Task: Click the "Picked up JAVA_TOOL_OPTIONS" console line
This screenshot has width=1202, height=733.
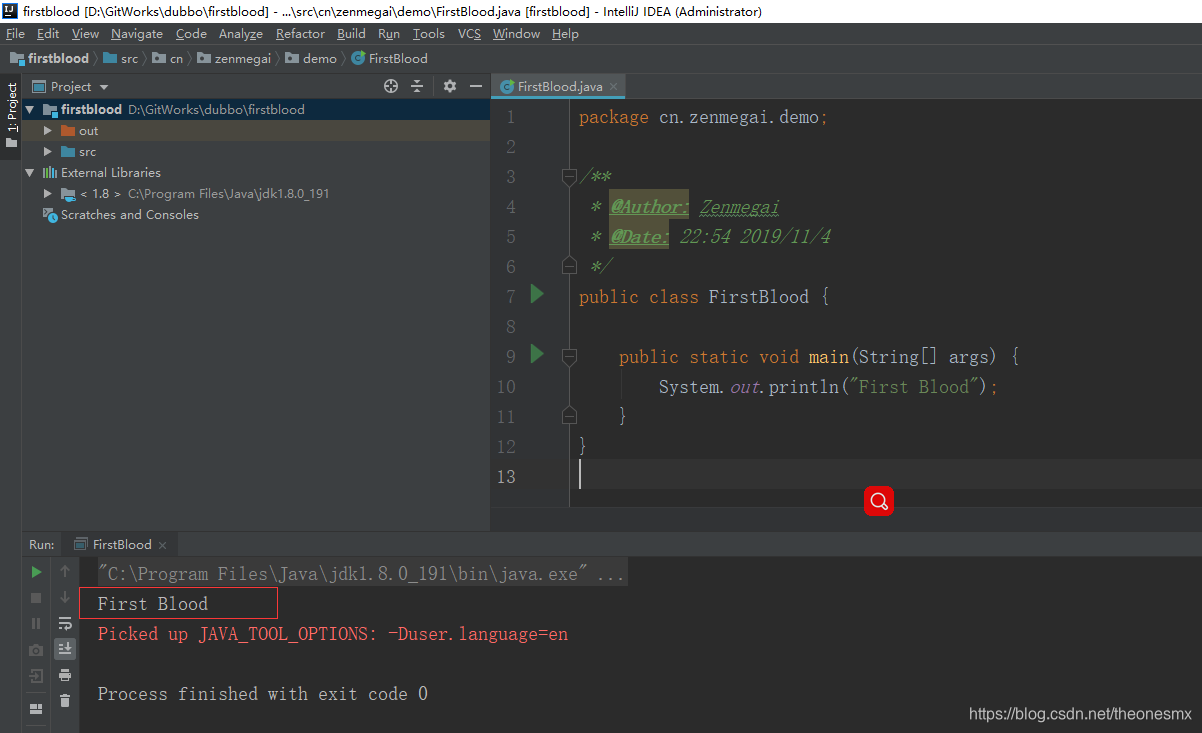Action: pyautogui.click(x=333, y=634)
